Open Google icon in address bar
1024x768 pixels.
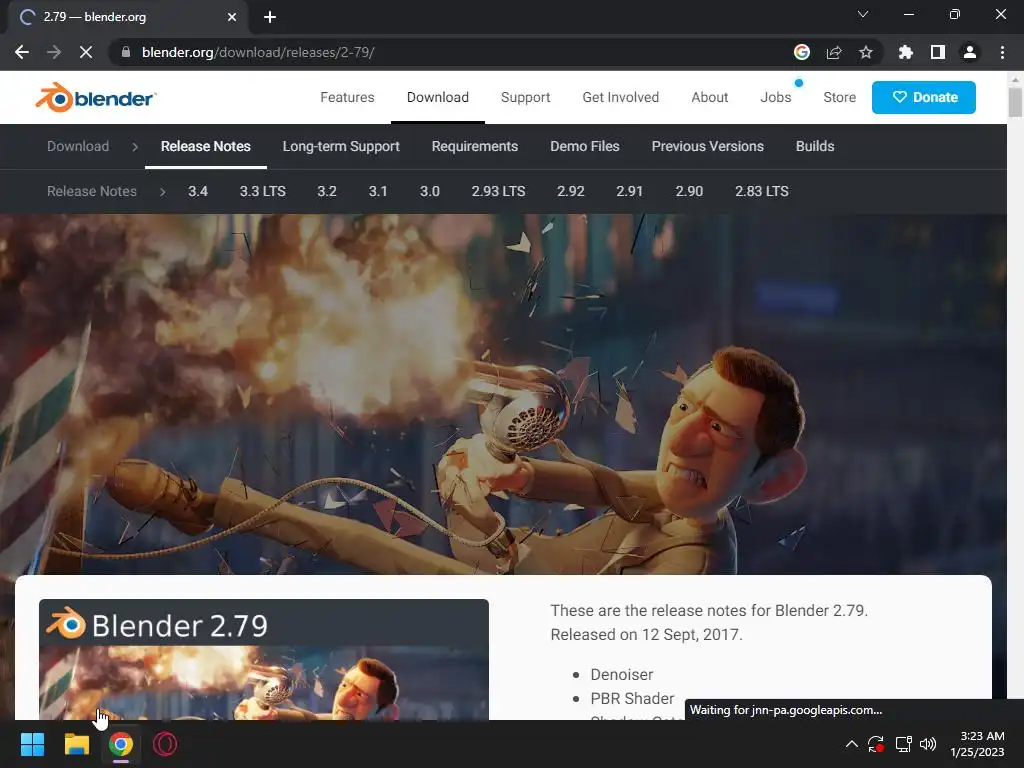(802, 52)
